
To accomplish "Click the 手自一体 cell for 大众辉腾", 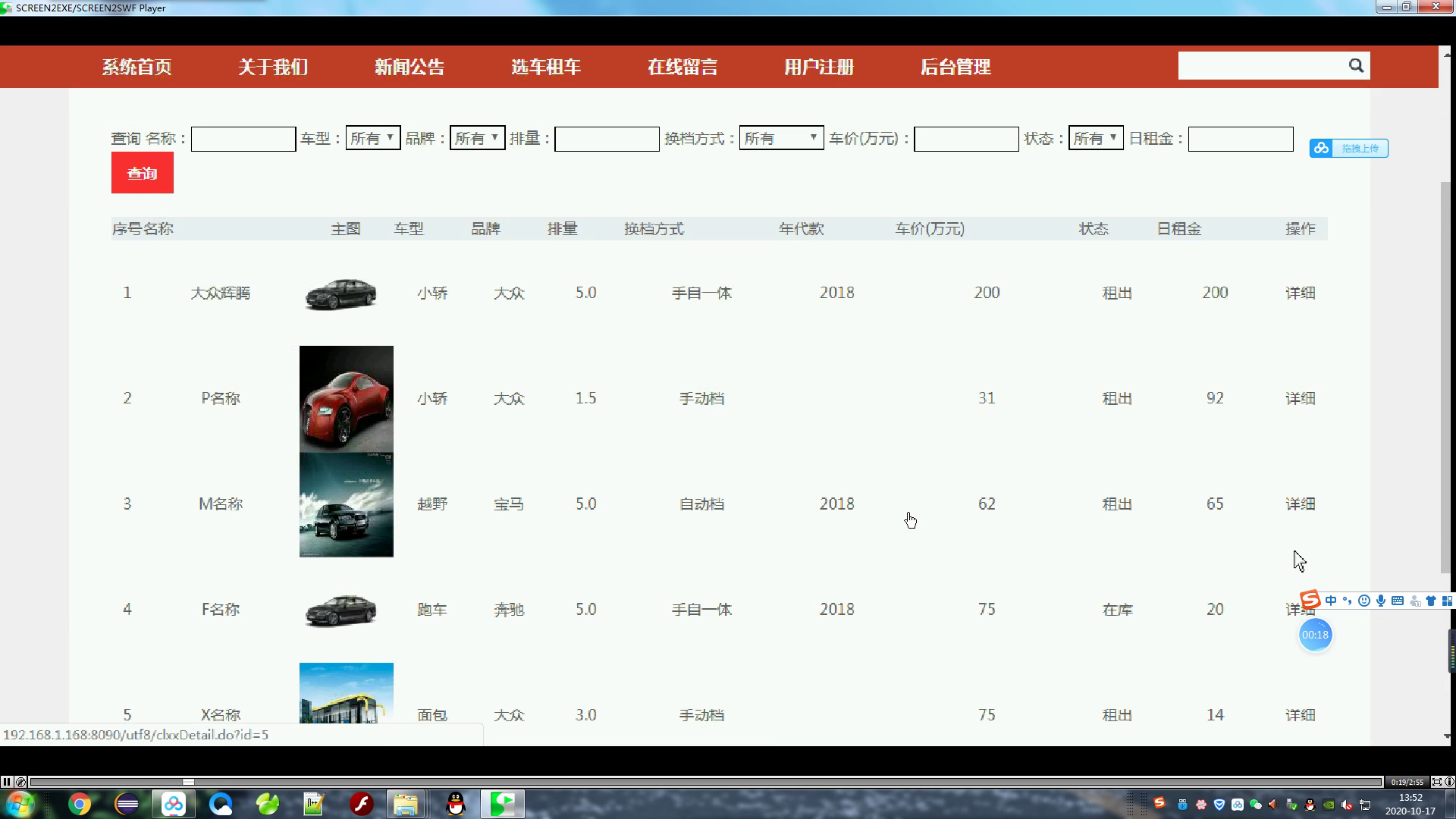I will [701, 293].
